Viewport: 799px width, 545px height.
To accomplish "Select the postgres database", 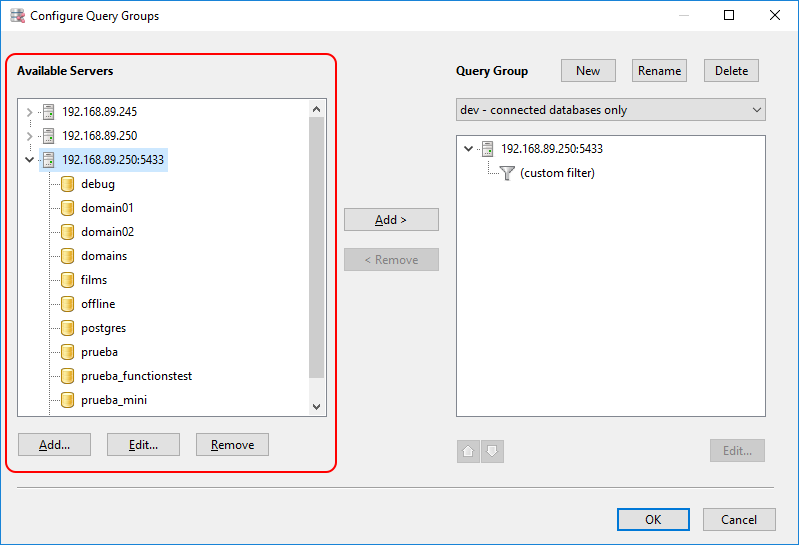I will point(103,328).
